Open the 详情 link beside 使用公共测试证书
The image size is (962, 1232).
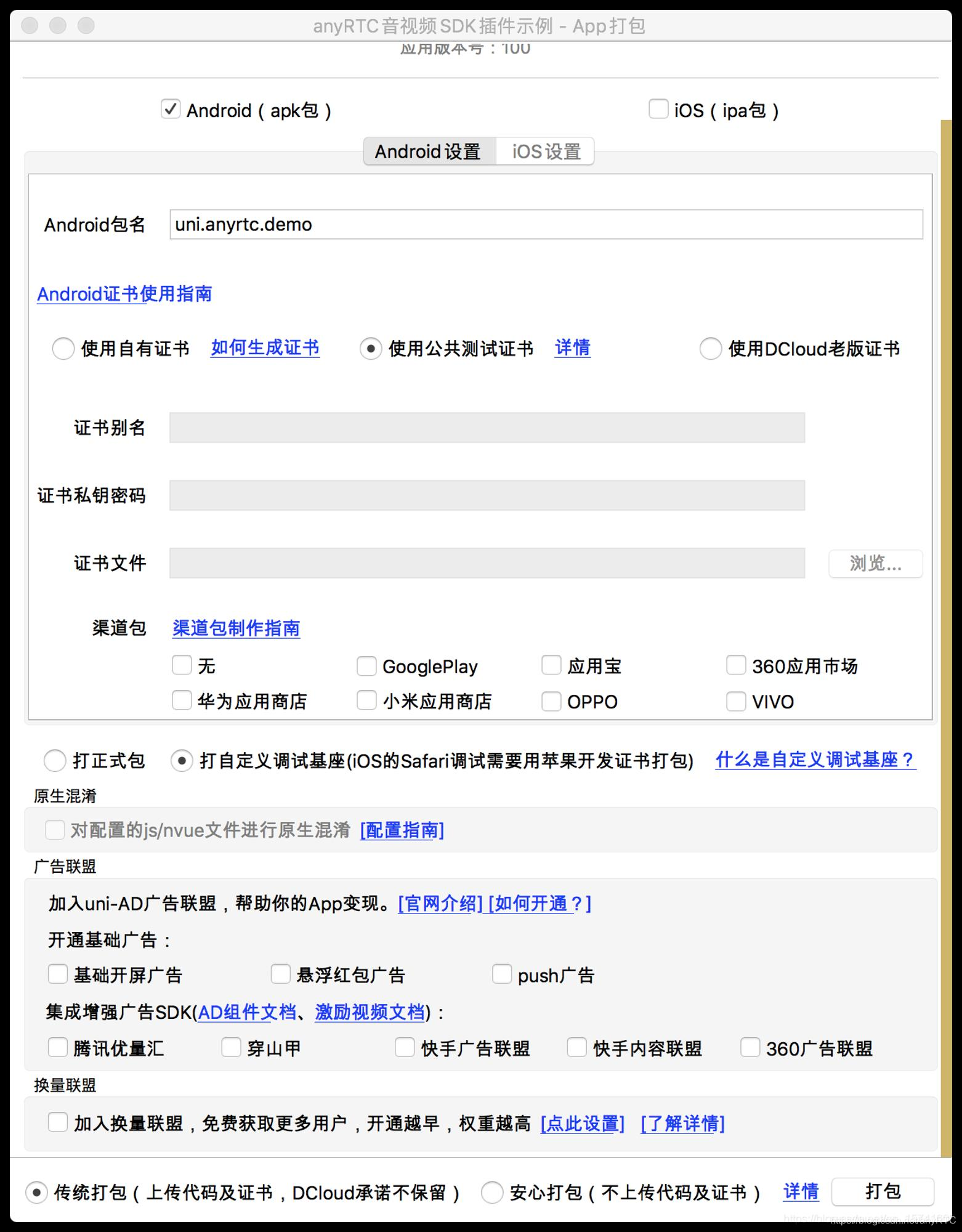[573, 347]
